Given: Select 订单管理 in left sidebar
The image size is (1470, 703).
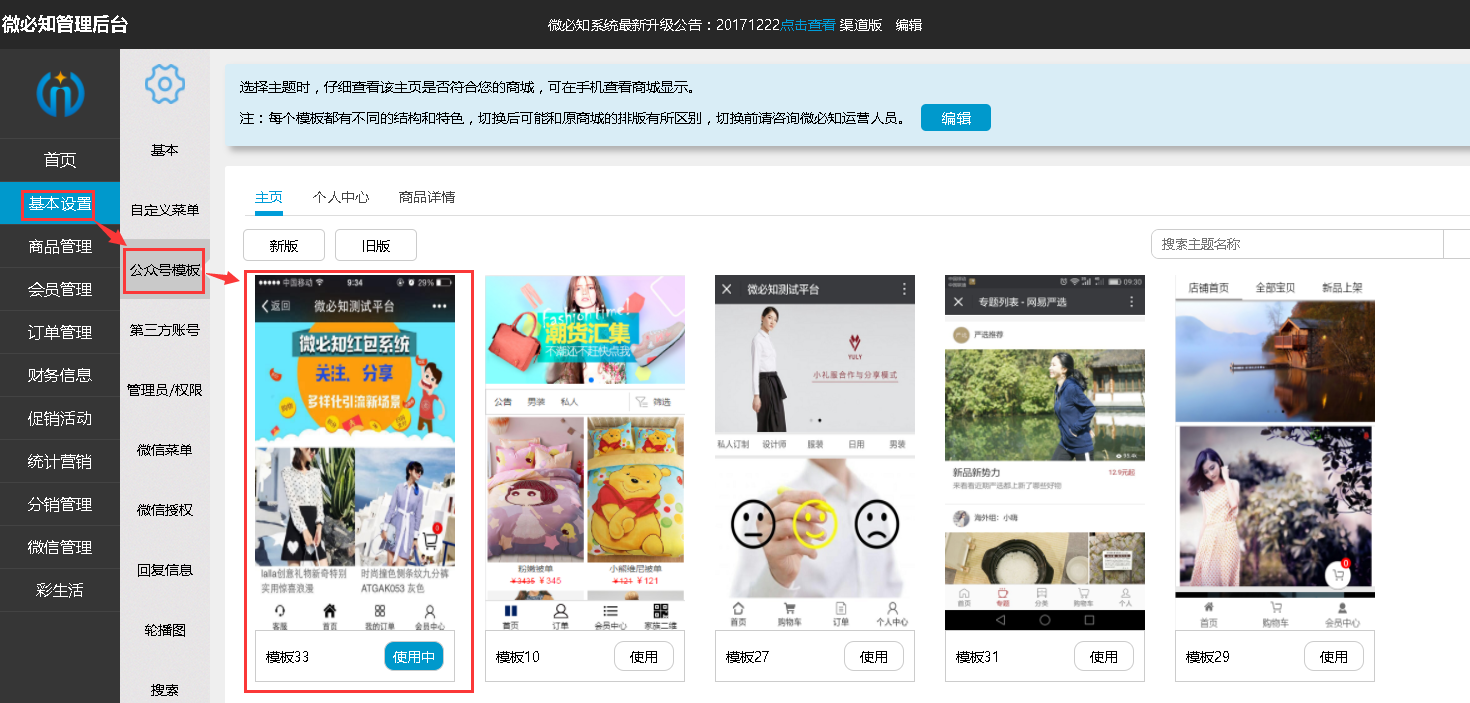Looking at the screenshot, I should [60, 332].
